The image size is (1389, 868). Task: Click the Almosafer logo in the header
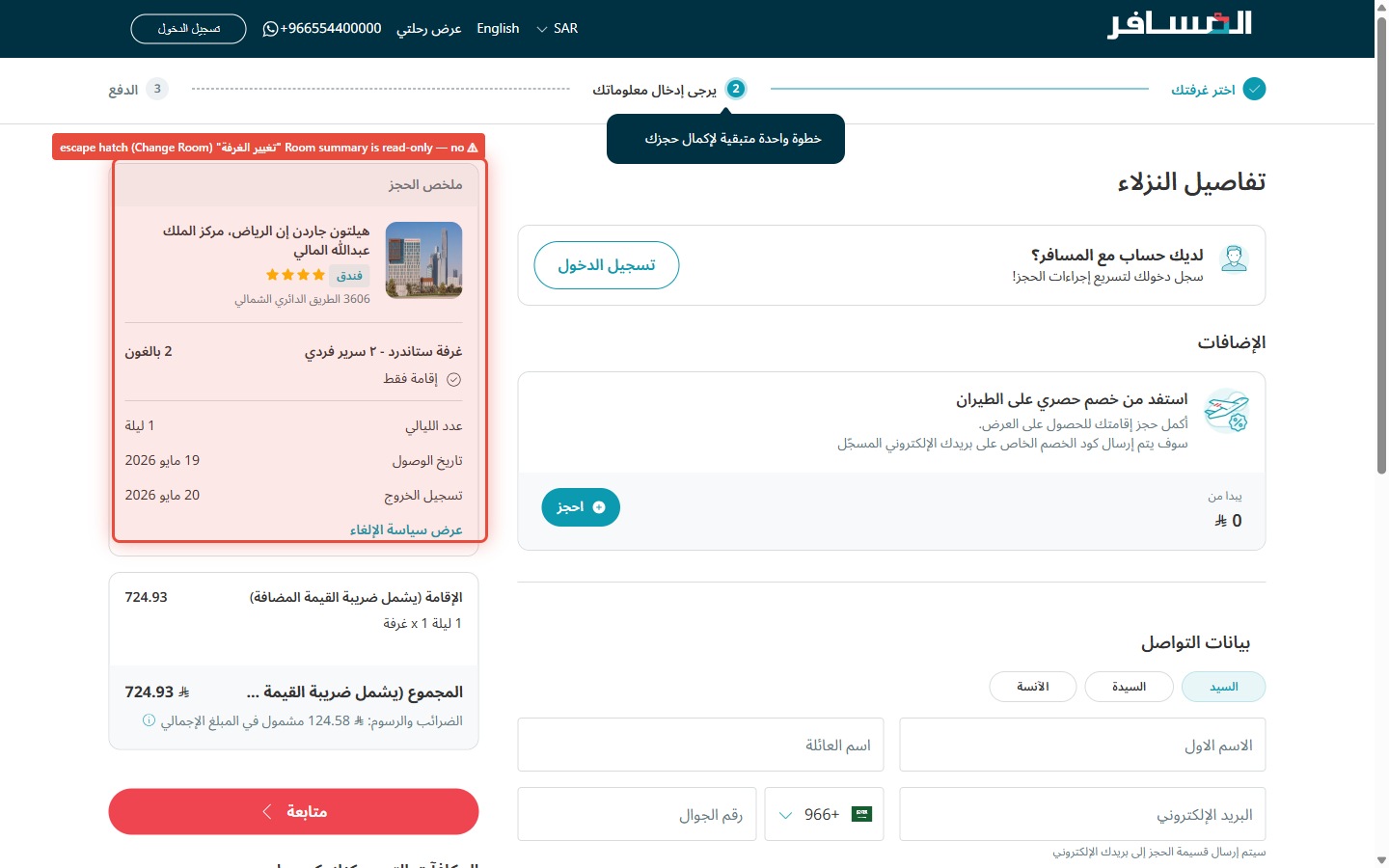click(1179, 25)
